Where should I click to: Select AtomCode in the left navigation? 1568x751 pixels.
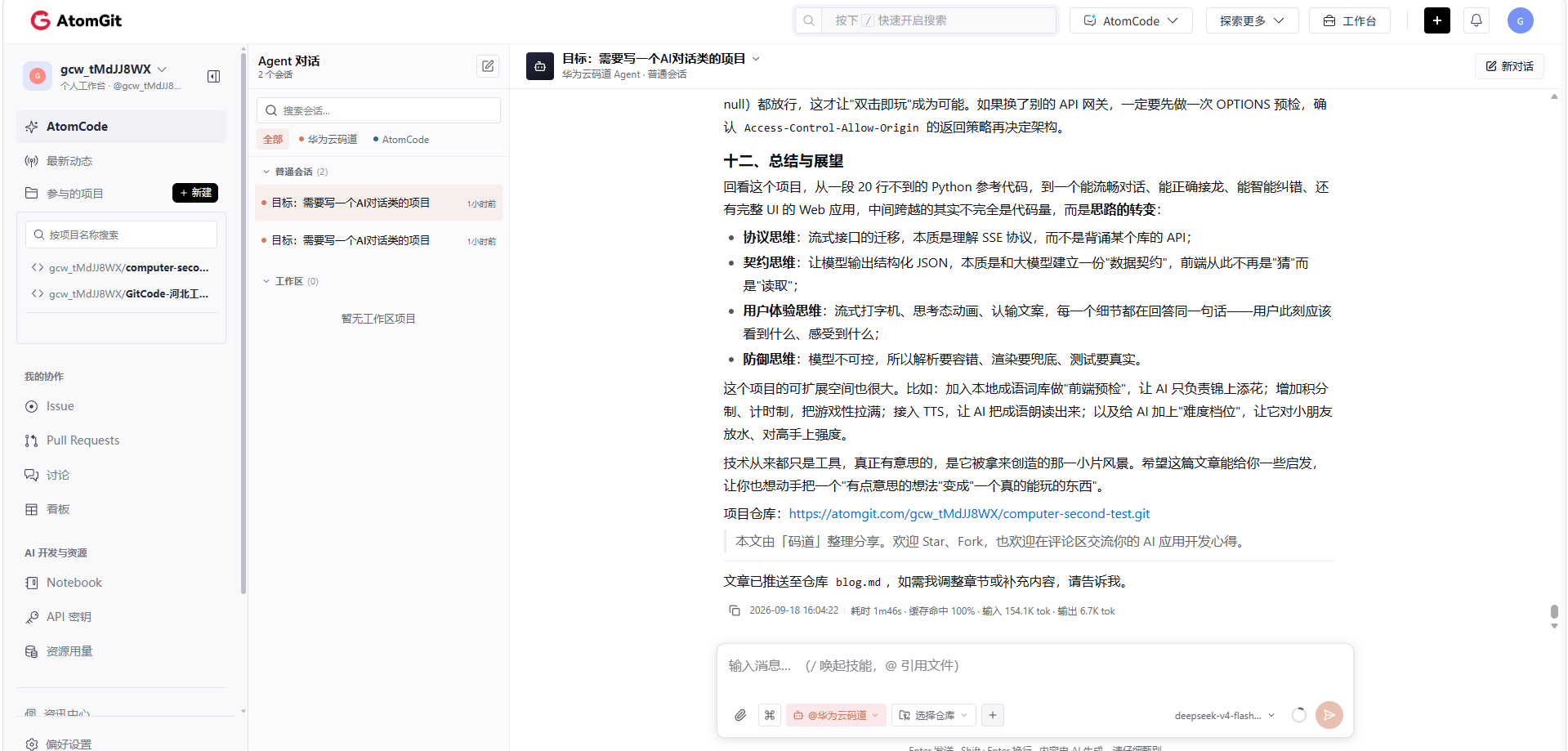(121, 127)
